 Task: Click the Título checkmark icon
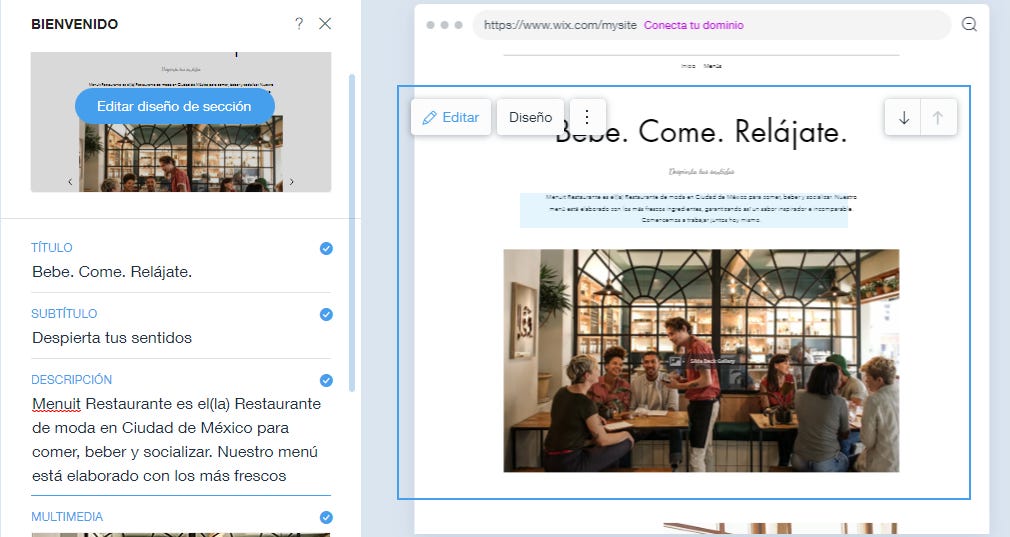(327, 249)
